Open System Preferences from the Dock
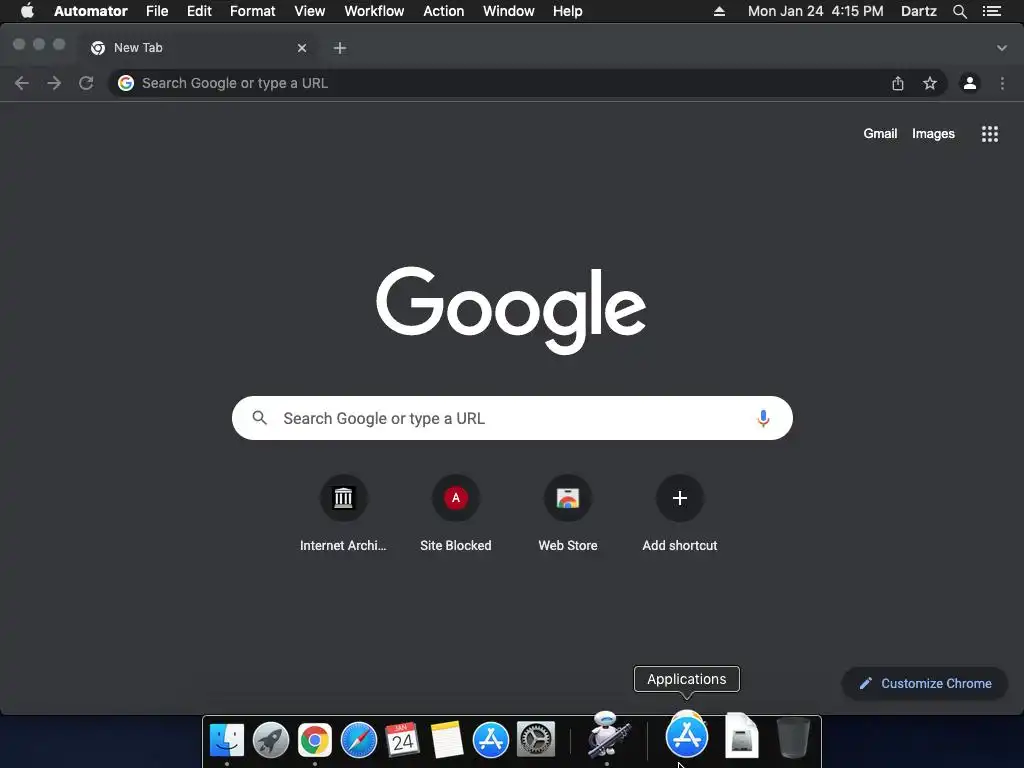The width and height of the screenshot is (1024, 768). (x=536, y=740)
